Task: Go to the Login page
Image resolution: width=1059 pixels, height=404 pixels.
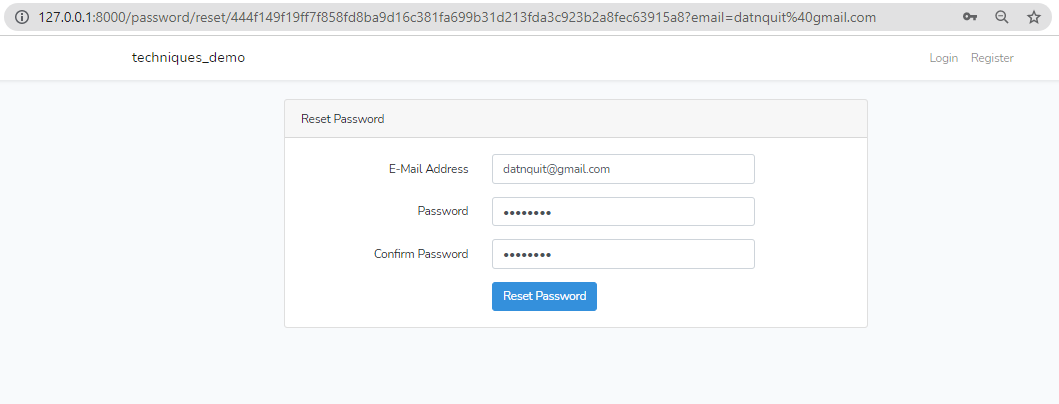Action: pyautogui.click(x=943, y=58)
